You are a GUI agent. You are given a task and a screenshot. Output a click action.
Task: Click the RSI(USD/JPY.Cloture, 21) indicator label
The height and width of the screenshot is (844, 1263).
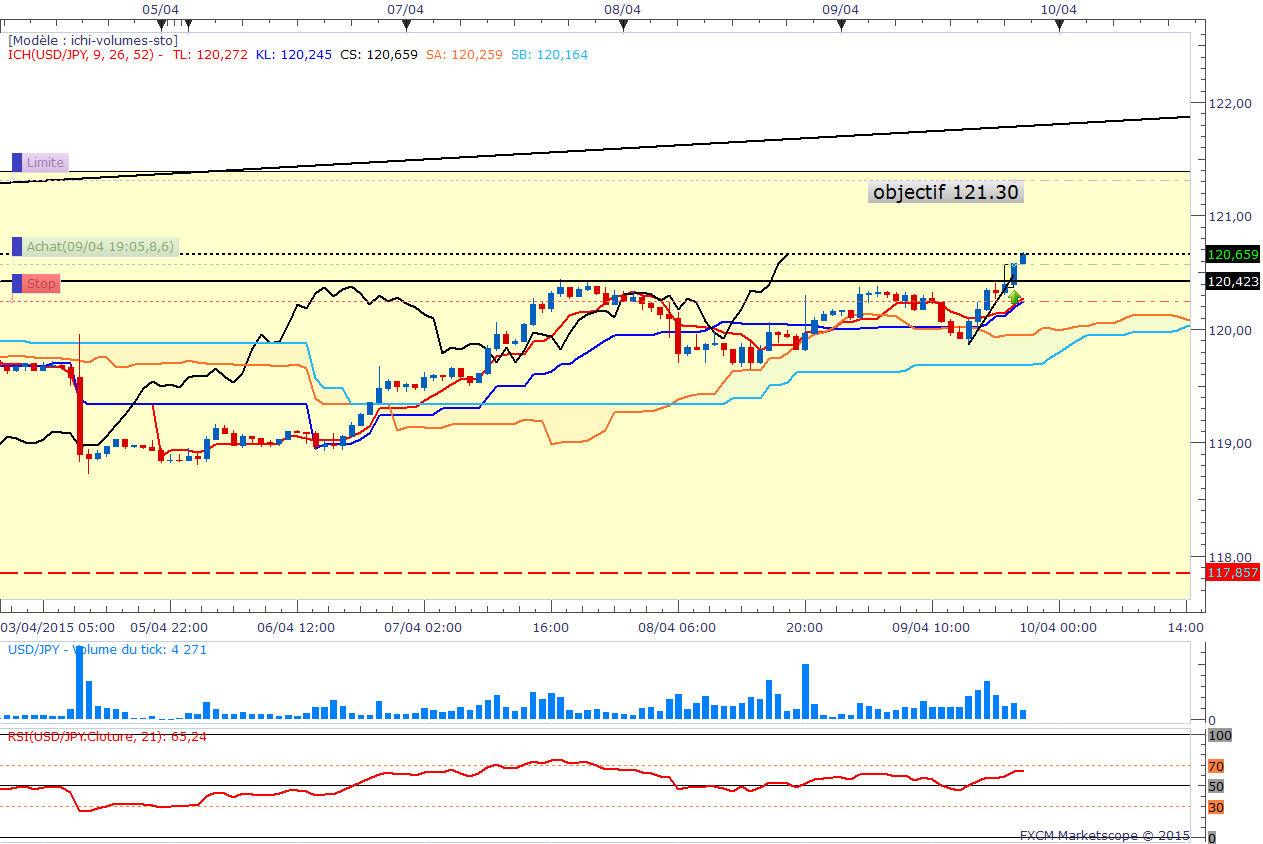coord(107,737)
